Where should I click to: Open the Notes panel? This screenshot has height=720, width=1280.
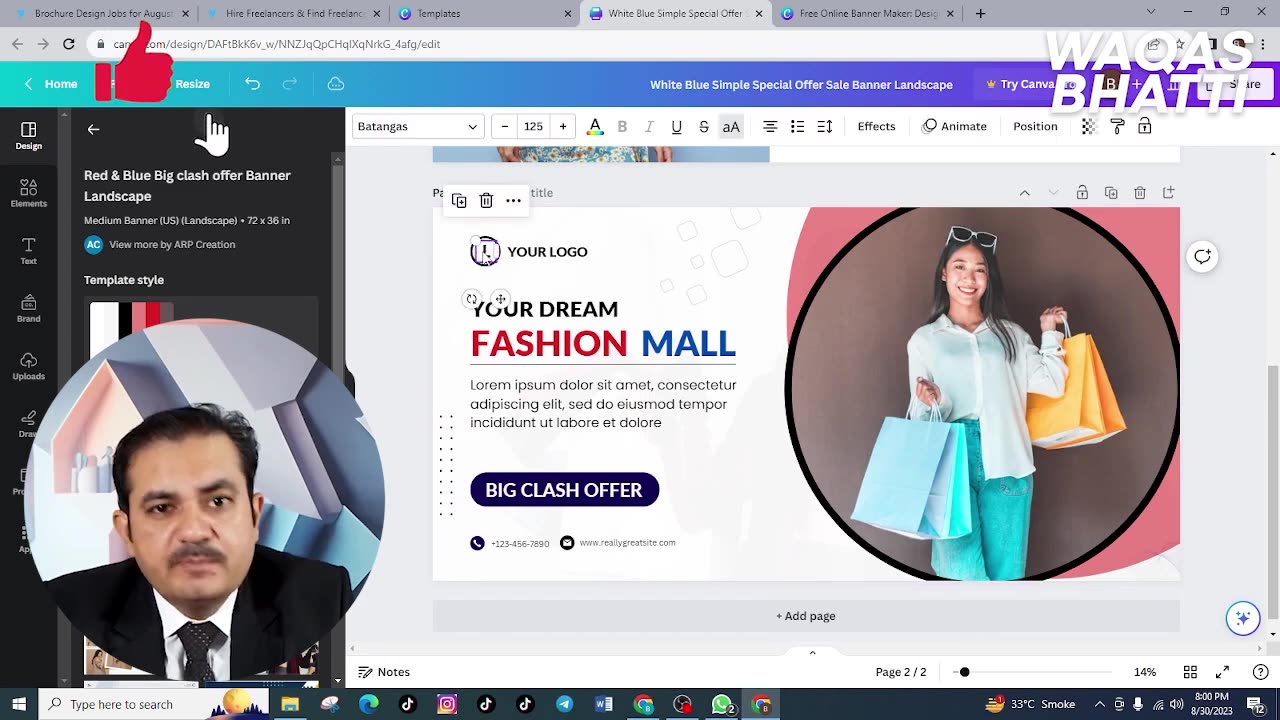[x=384, y=672]
